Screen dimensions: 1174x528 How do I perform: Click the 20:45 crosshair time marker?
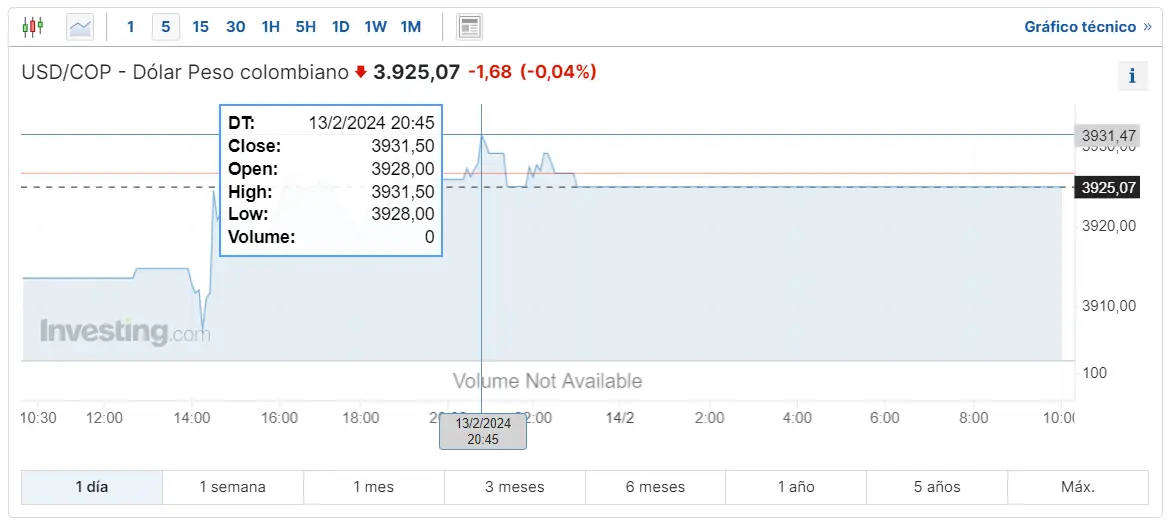click(483, 431)
